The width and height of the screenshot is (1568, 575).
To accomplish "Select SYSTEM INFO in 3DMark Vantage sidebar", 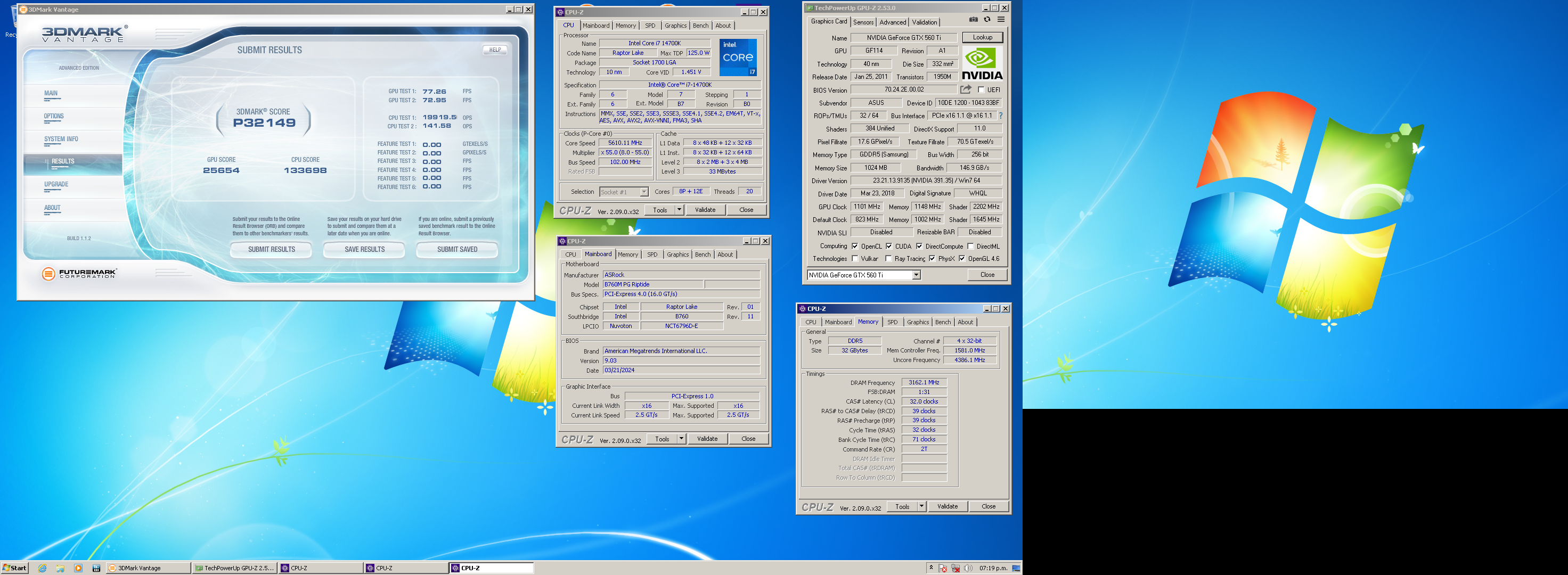I will [61, 139].
